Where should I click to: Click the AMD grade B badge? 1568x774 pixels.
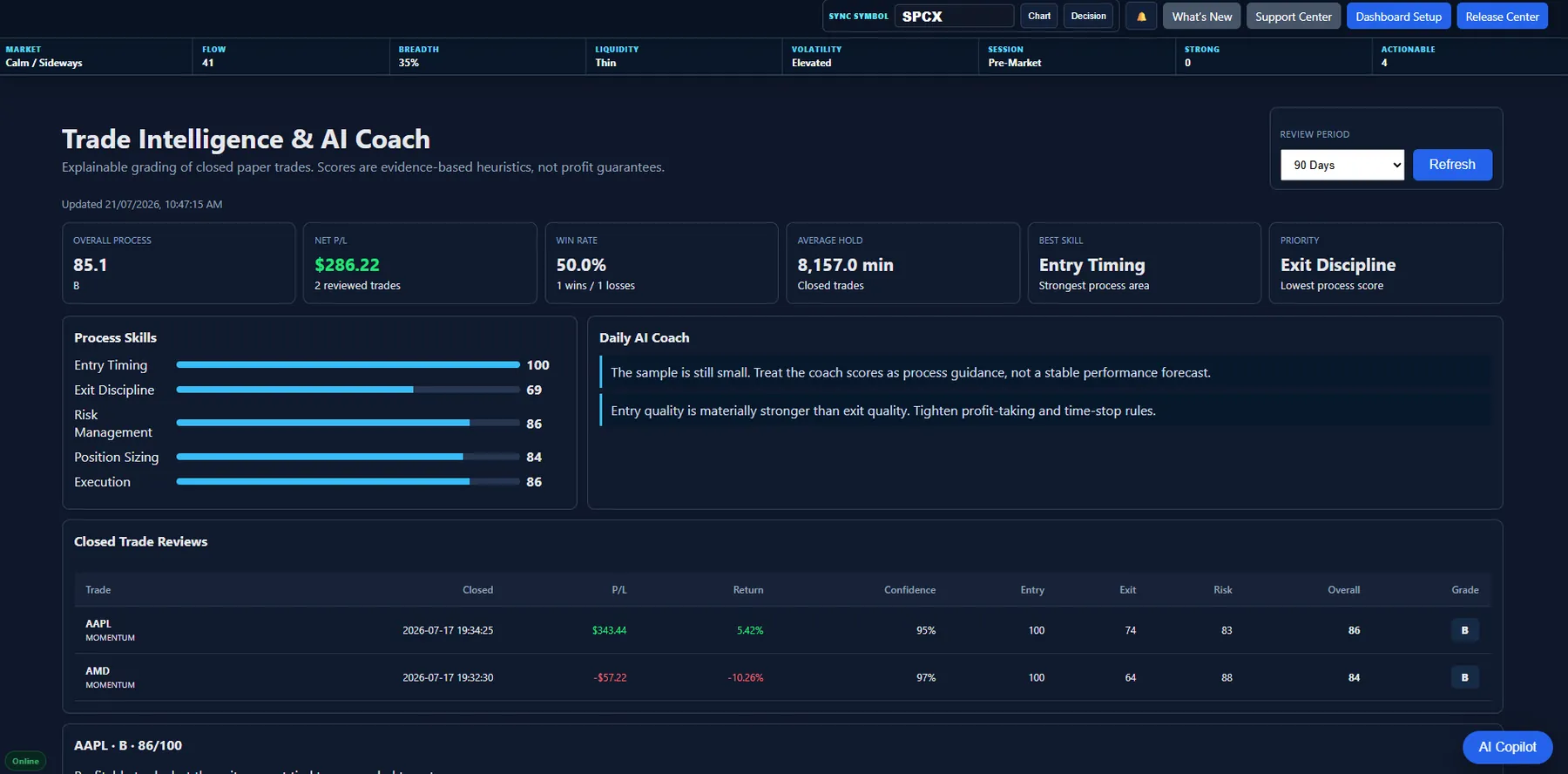1464,677
